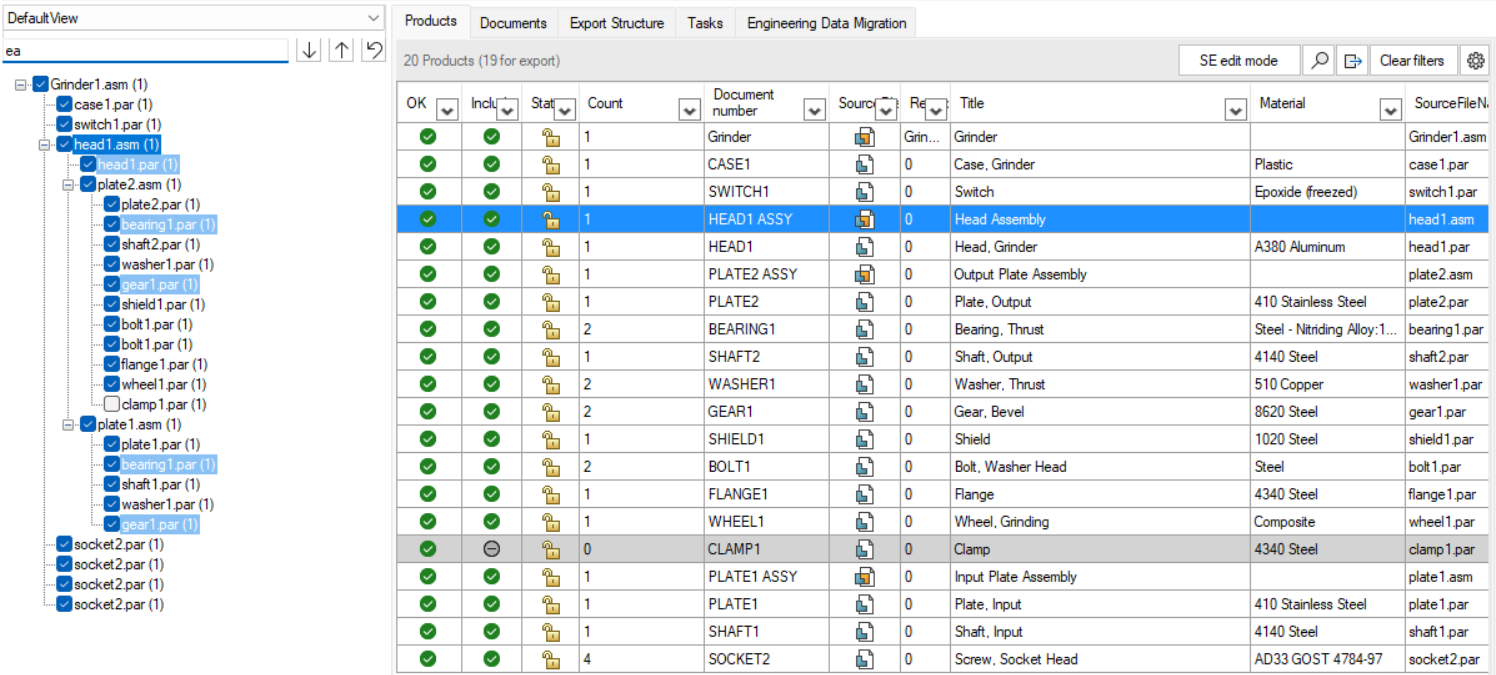Uncheck the case1.par checkbox
This screenshot has width=1496, height=675.
tap(65, 104)
